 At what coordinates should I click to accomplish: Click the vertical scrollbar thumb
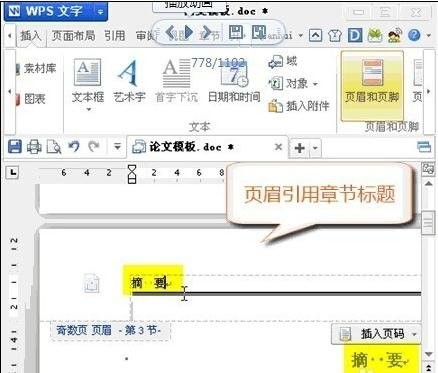428,223
